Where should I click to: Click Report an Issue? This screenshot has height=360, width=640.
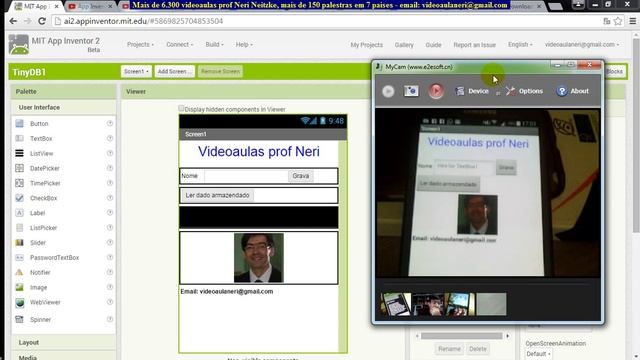[474, 45]
